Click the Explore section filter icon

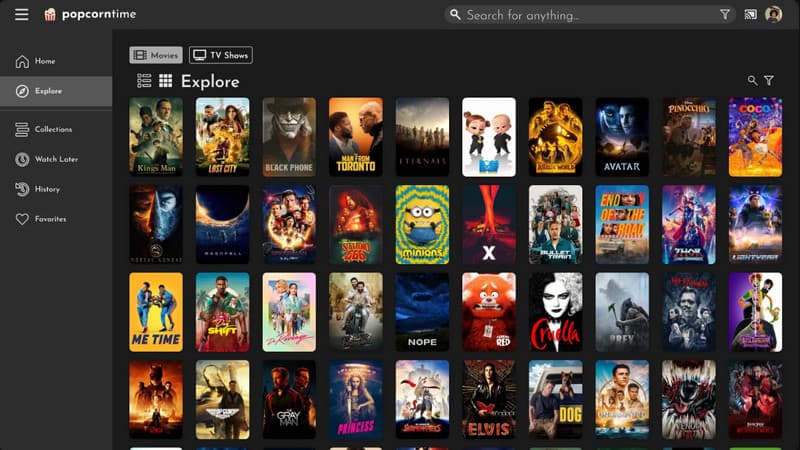tap(769, 81)
